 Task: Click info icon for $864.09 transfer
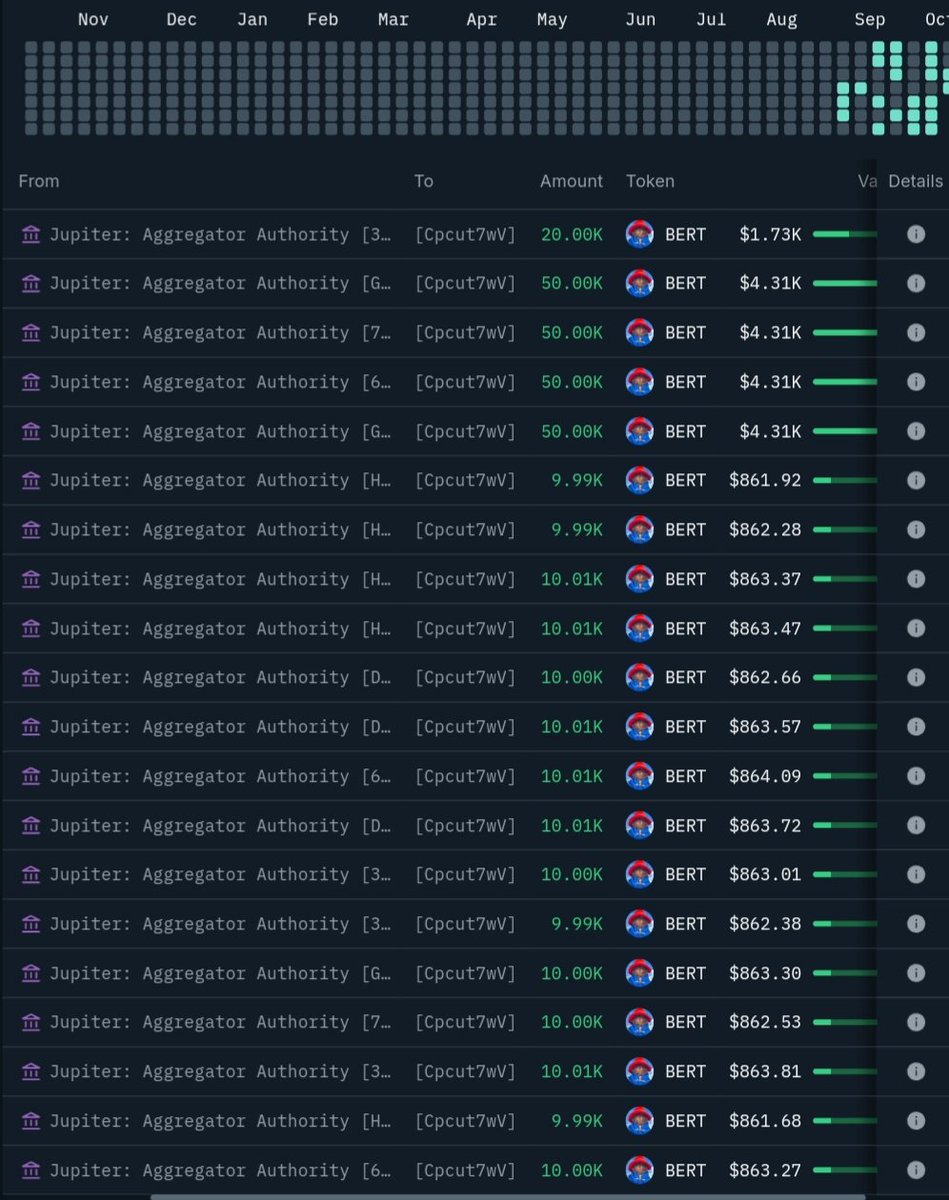click(915, 776)
